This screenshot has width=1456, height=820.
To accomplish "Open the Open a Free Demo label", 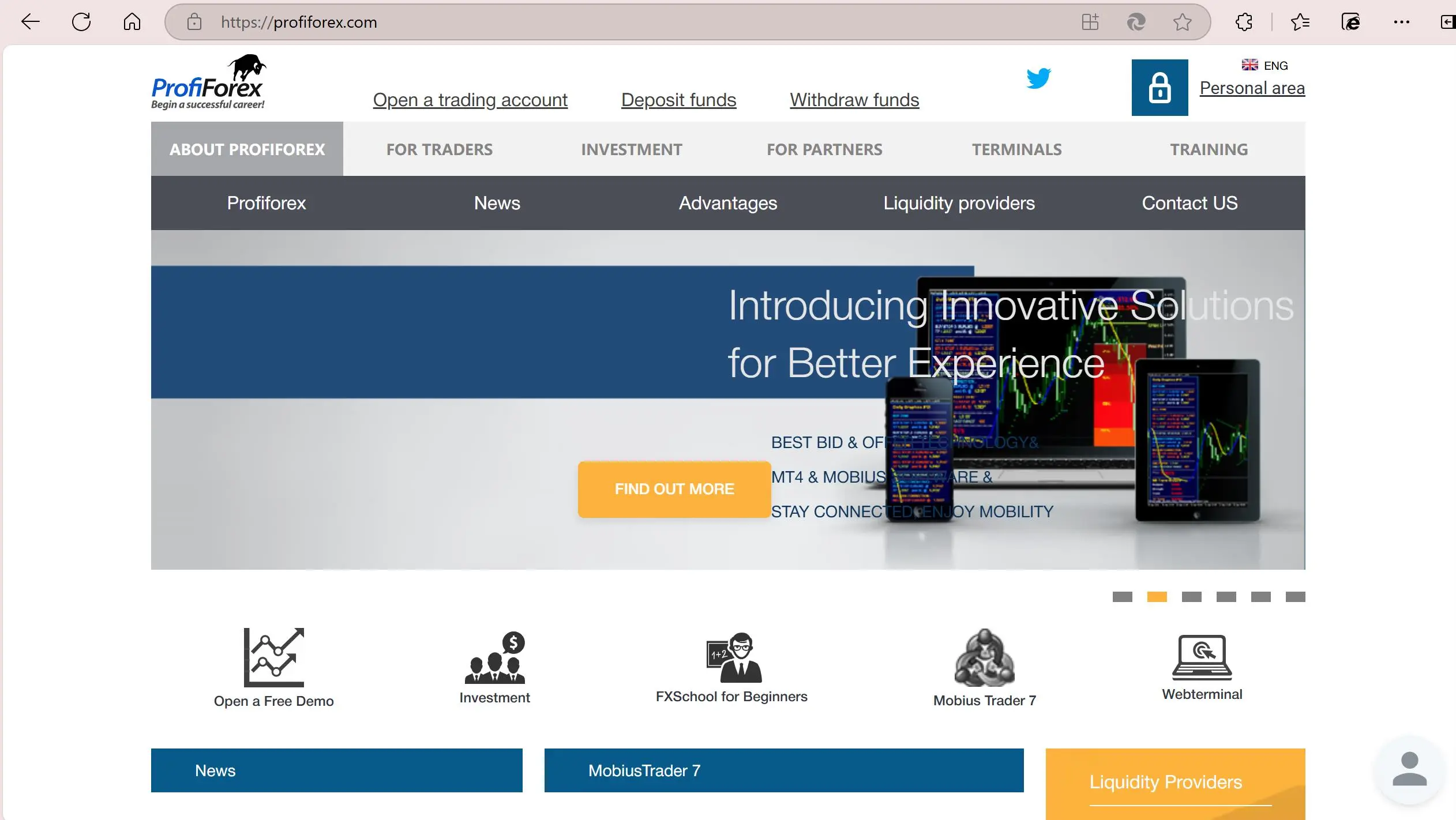I will pyautogui.click(x=274, y=701).
